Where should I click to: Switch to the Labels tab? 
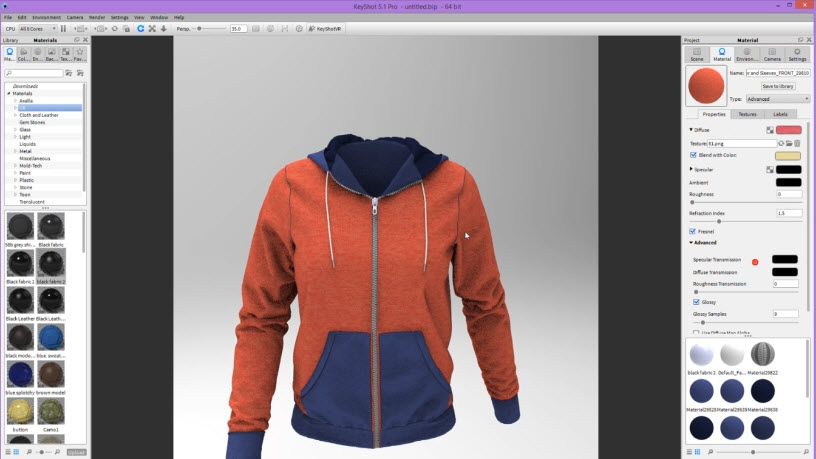(780, 114)
